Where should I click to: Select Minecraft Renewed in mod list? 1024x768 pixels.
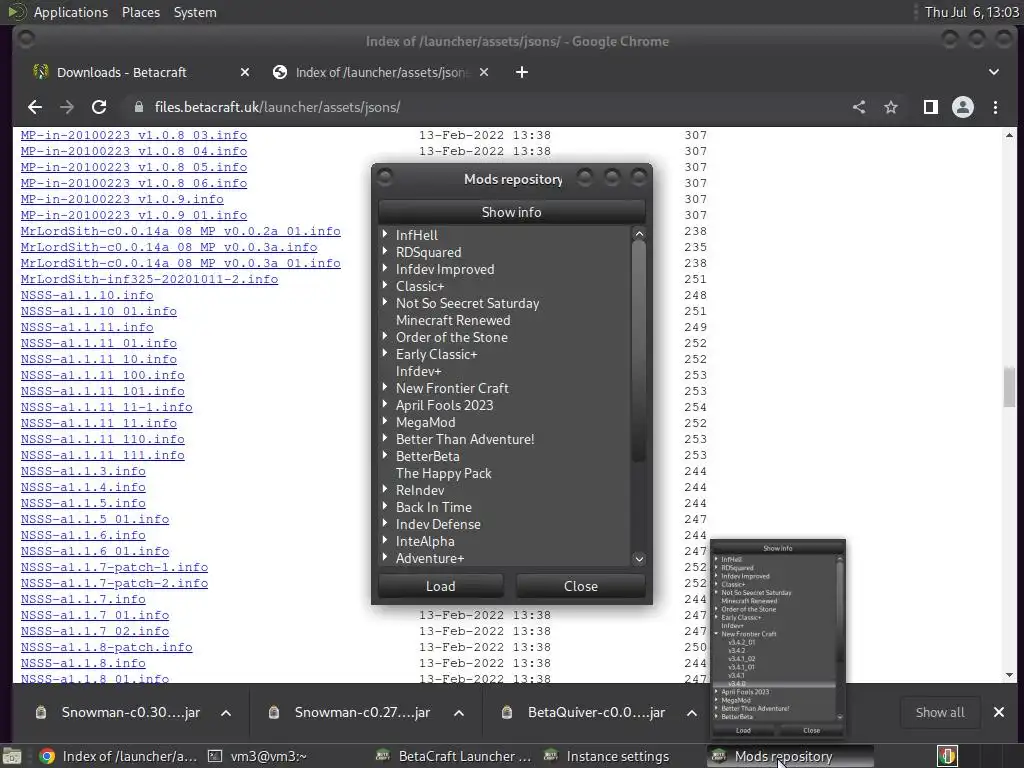pyautogui.click(x=453, y=321)
